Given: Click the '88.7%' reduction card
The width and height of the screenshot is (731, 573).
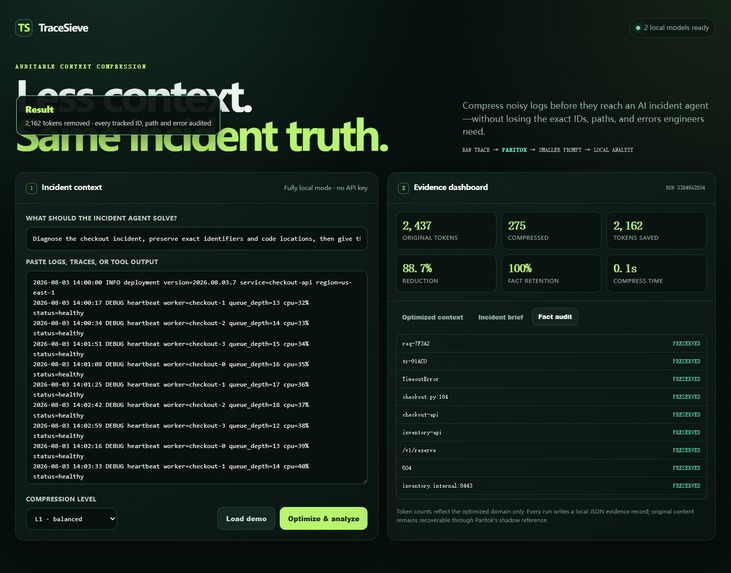Looking at the screenshot, I should pos(446,274).
